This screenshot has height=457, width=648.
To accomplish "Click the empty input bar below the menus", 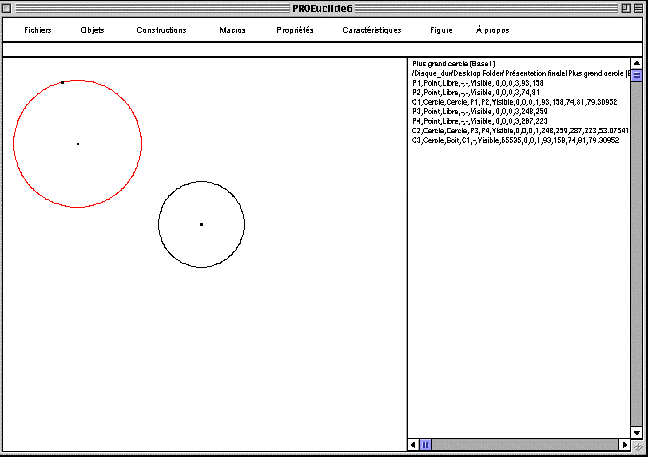I will (320, 49).
